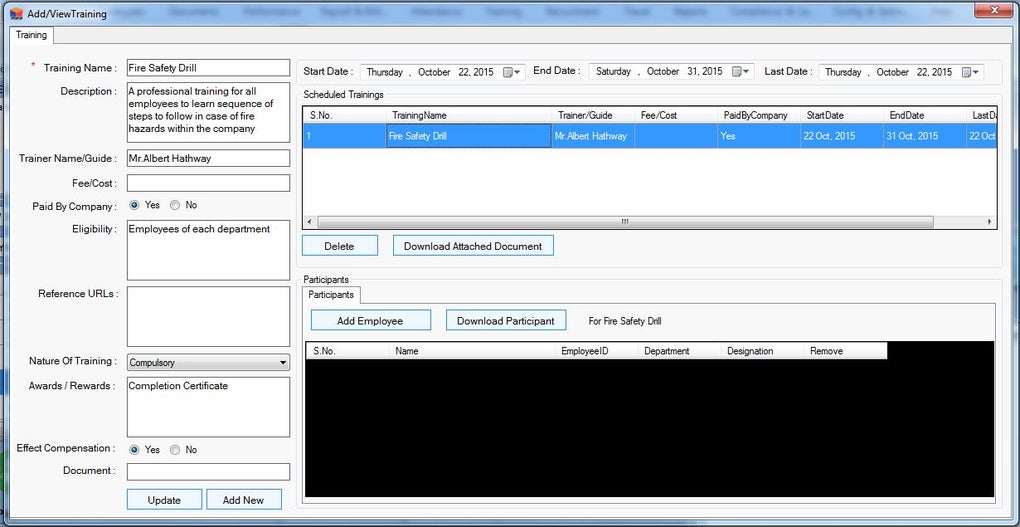Click Fee/Cost column header
1020x527 pixels.
[x=677, y=115]
